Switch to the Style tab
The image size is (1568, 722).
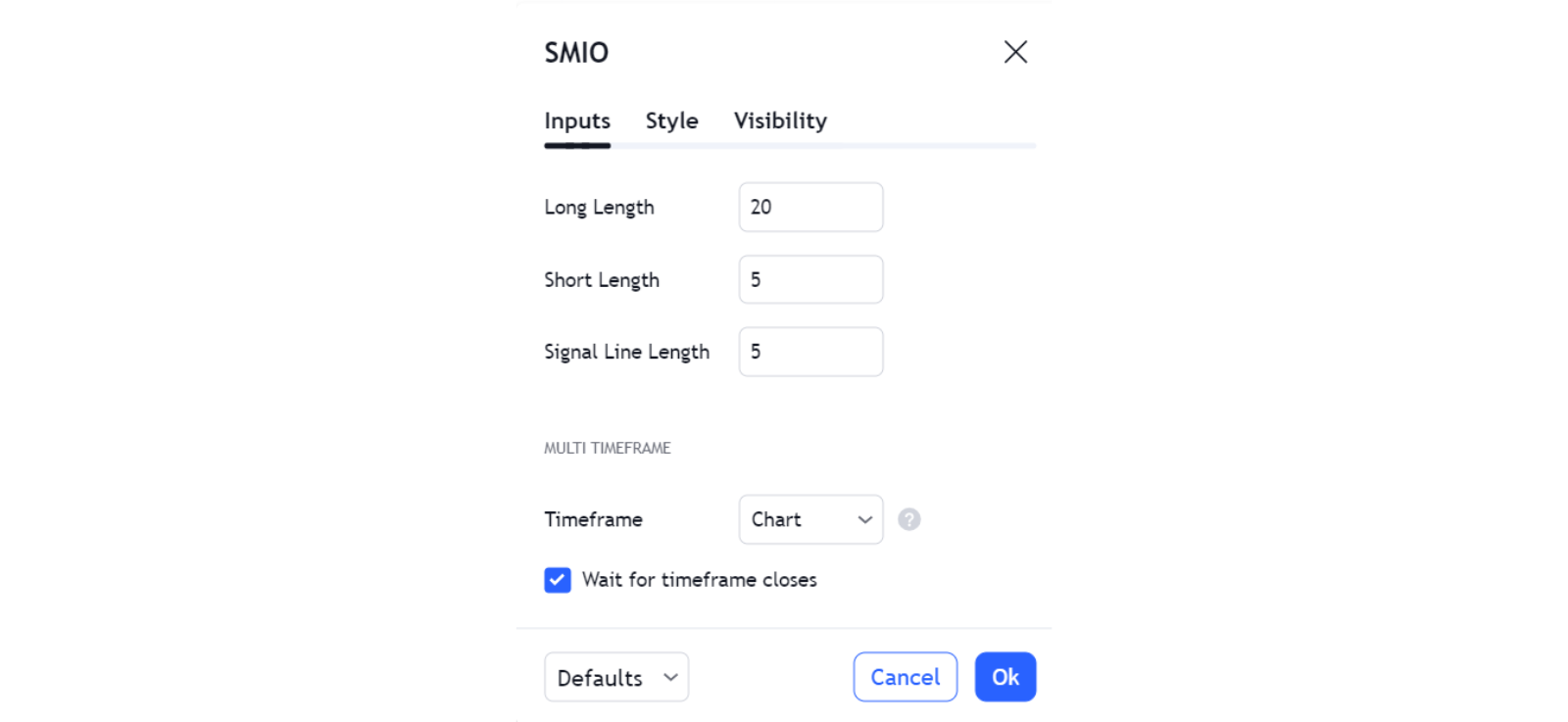(671, 120)
